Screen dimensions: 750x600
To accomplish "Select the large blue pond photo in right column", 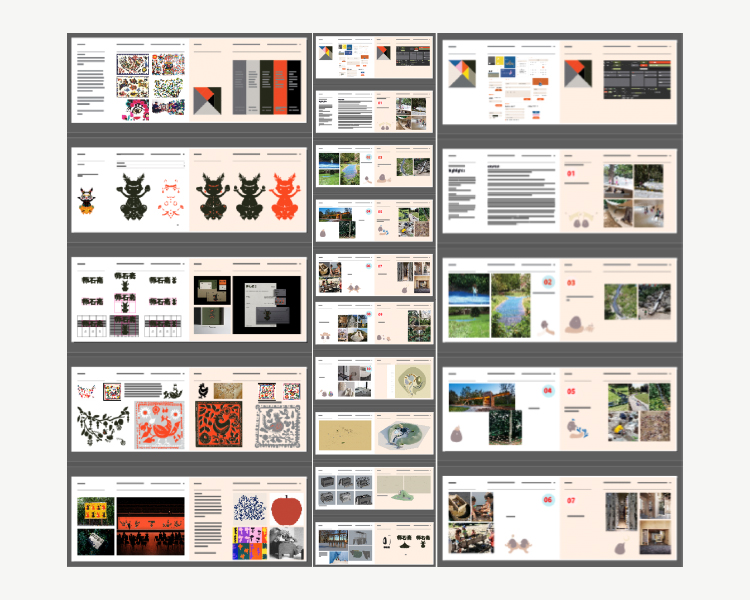I will [x=510, y=305].
